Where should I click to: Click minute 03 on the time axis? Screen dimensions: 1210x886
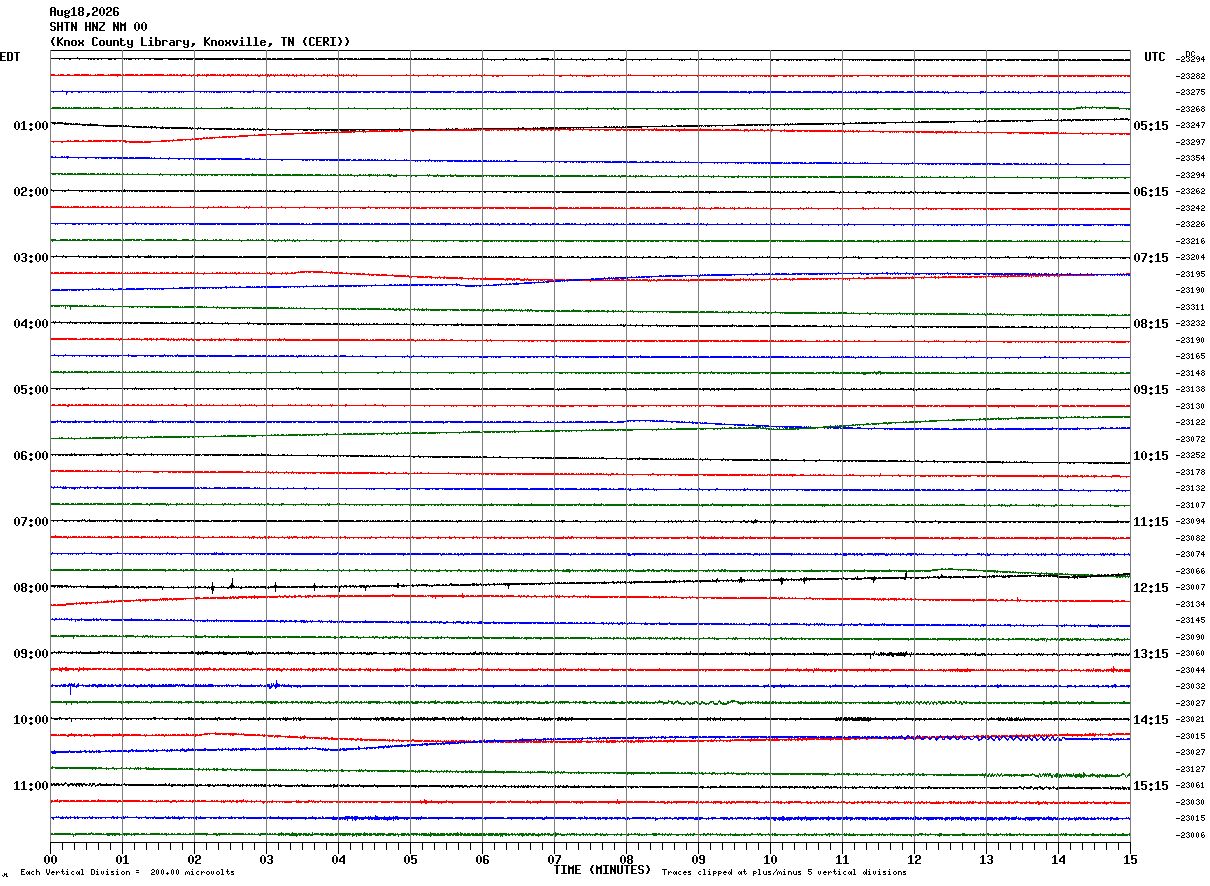[266, 859]
